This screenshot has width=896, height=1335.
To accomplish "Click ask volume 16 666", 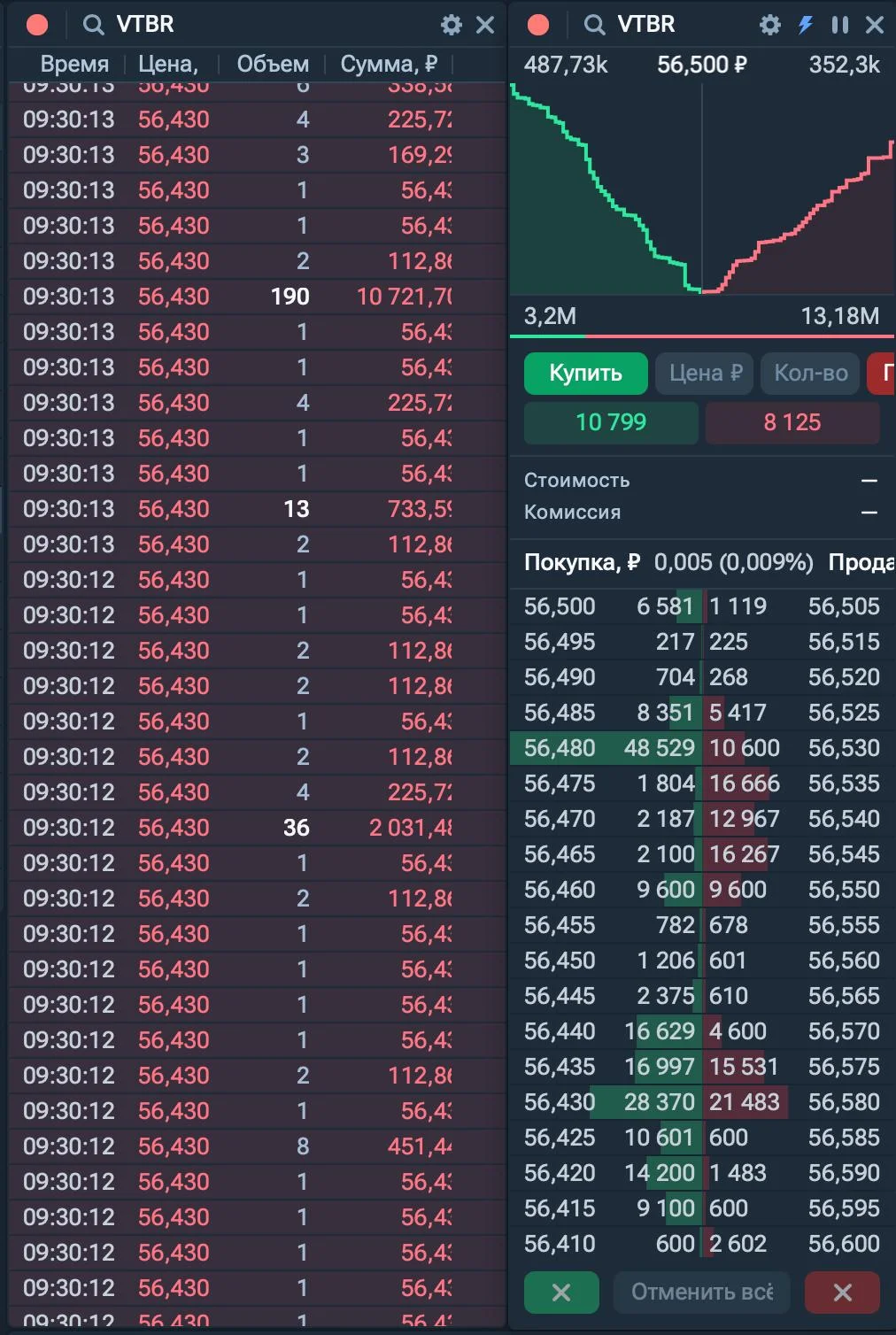I will pos(745,783).
